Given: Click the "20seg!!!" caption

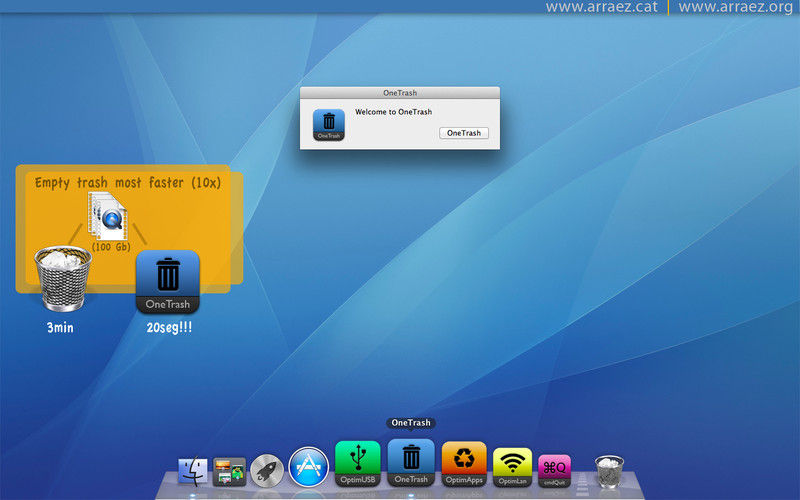Looking at the screenshot, I should tap(169, 328).
